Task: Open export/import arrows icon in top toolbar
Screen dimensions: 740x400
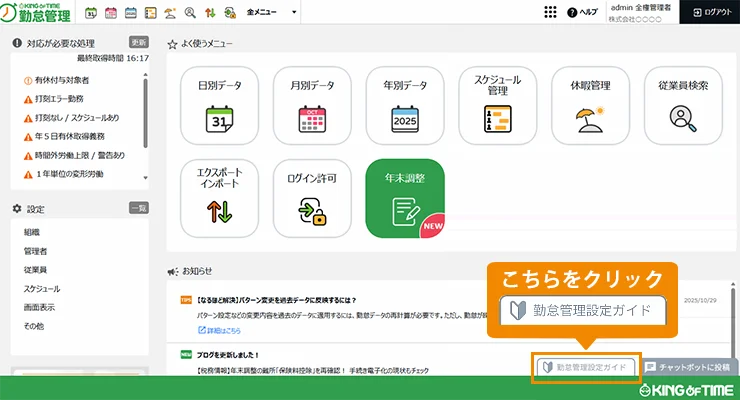Action: 210,13
